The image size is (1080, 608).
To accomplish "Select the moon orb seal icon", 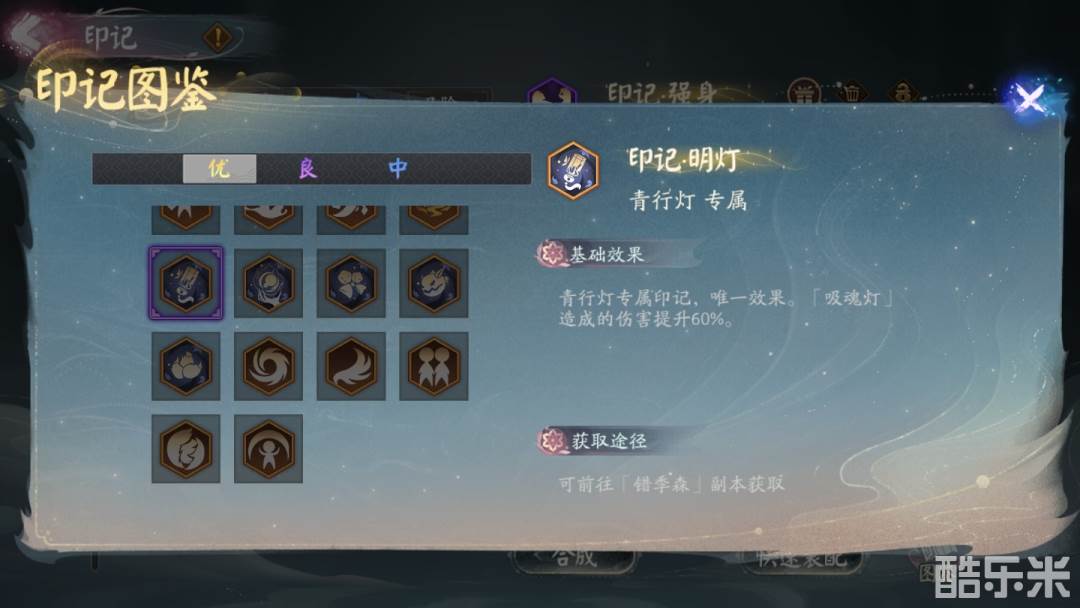I will pyautogui.click(x=269, y=283).
